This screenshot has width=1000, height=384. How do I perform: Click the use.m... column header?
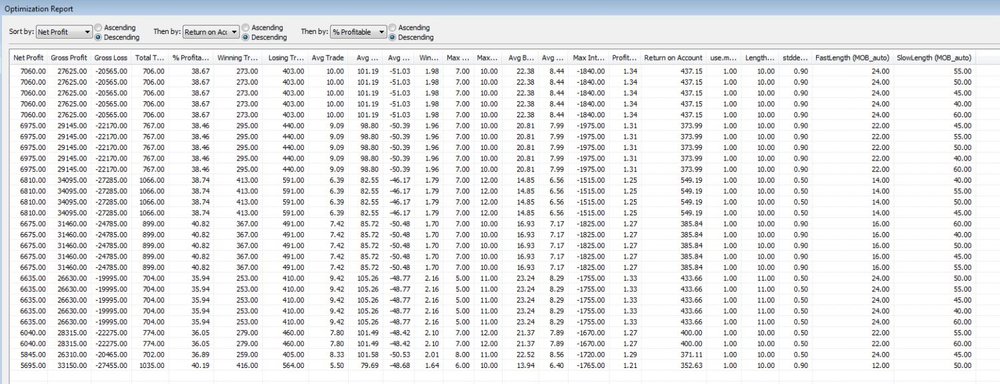(723, 57)
